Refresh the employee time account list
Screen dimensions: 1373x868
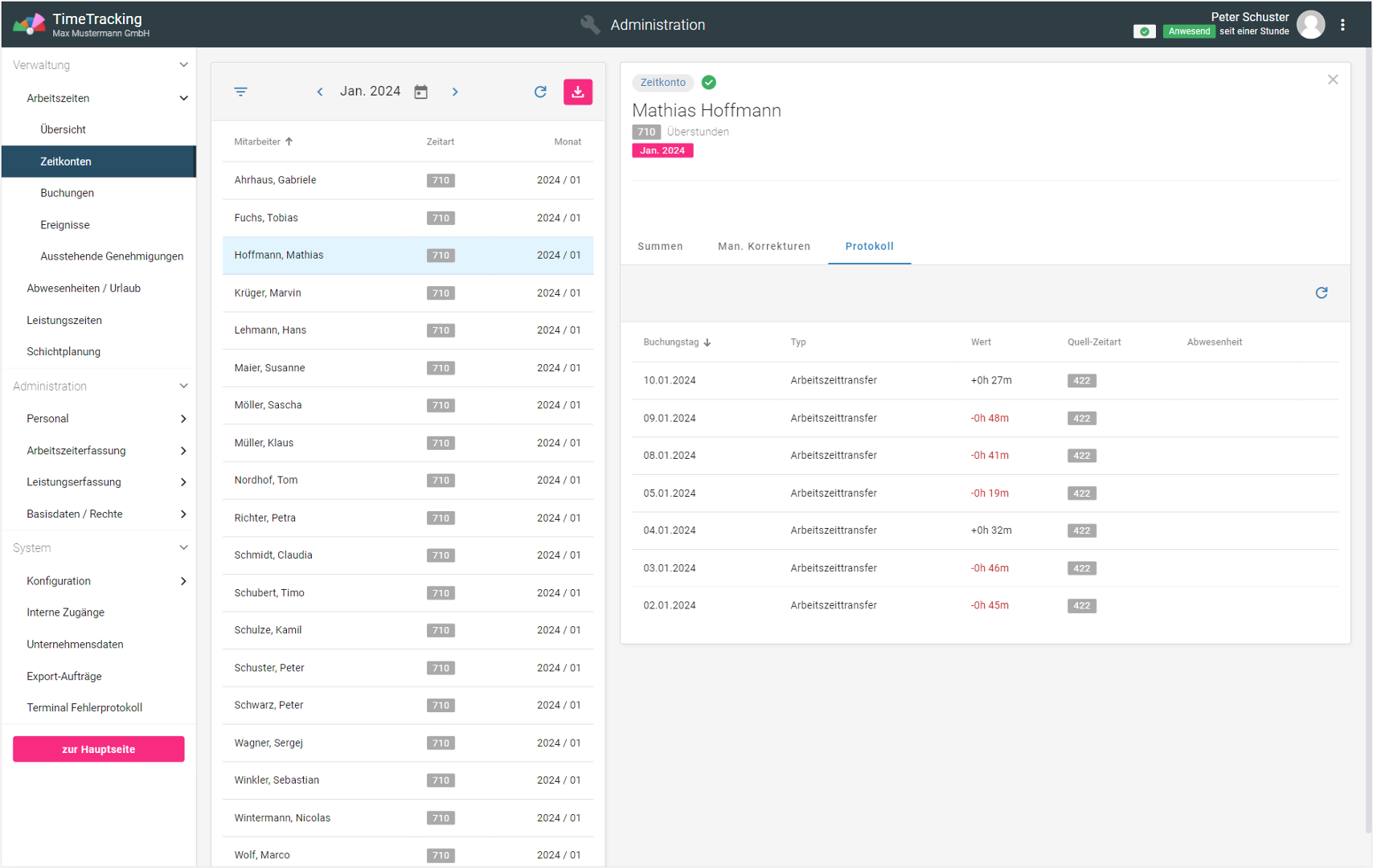[540, 92]
